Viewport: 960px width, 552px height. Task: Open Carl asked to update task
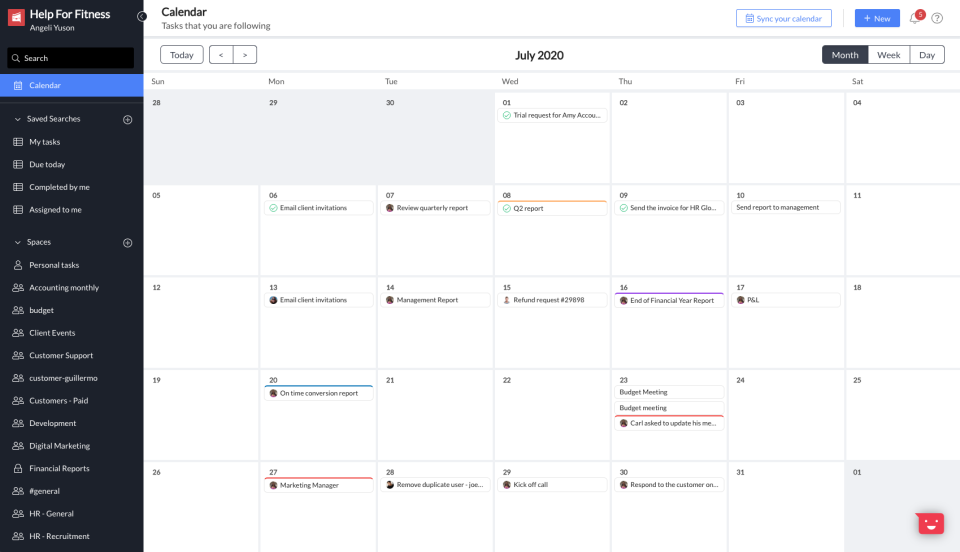point(669,423)
